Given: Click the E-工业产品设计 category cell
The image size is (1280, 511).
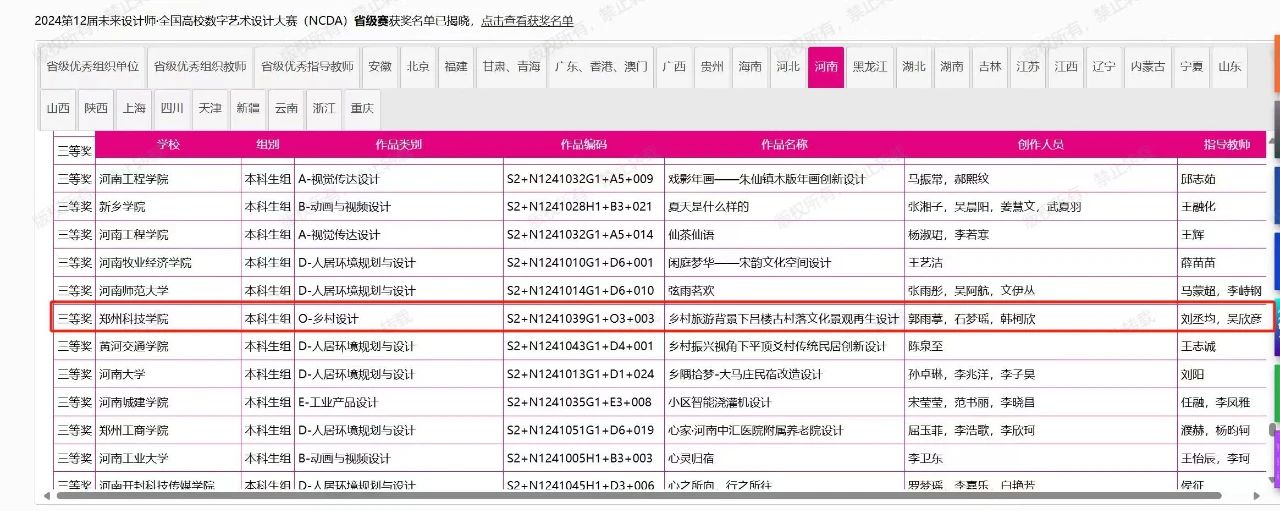Looking at the screenshot, I should (x=399, y=403).
